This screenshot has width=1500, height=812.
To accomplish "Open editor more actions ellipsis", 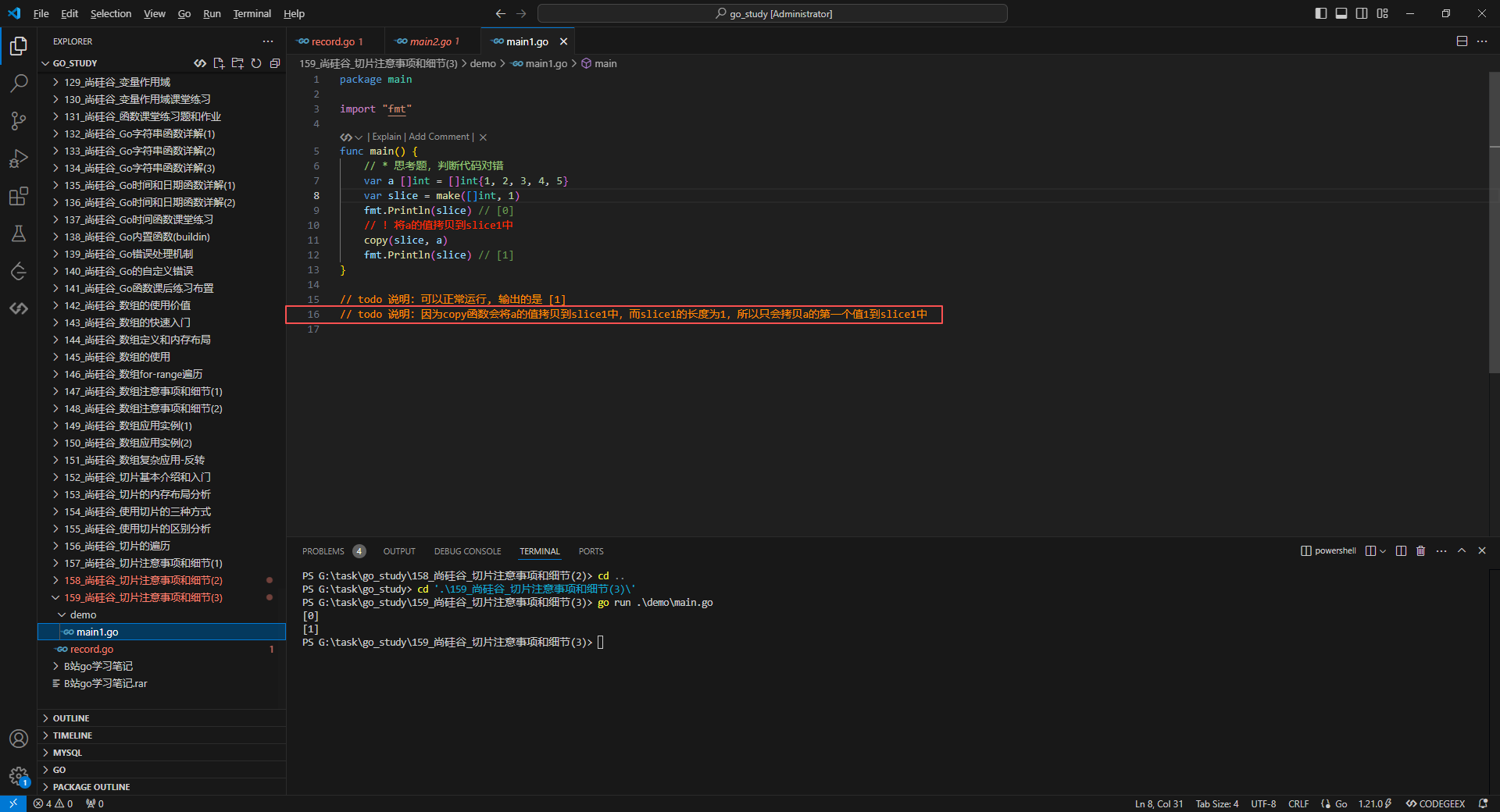I will [1482, 41].
